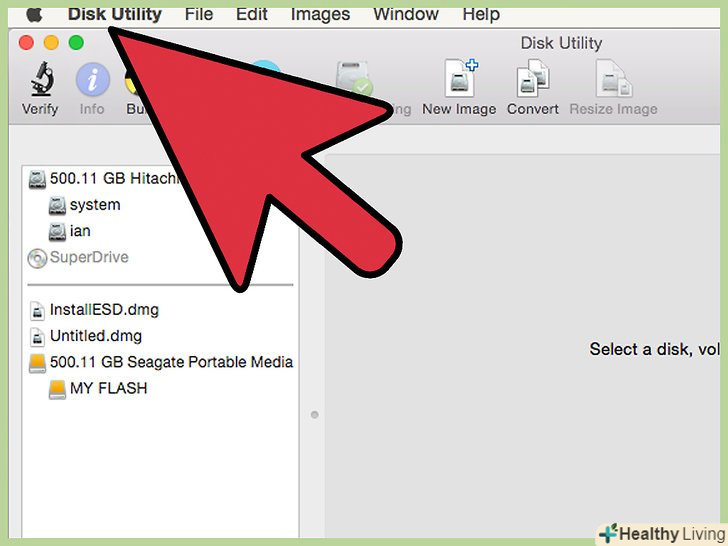This screenshot has height=546, width=728.
Task: Zoom window with the green button
Action: pos(76,43)
